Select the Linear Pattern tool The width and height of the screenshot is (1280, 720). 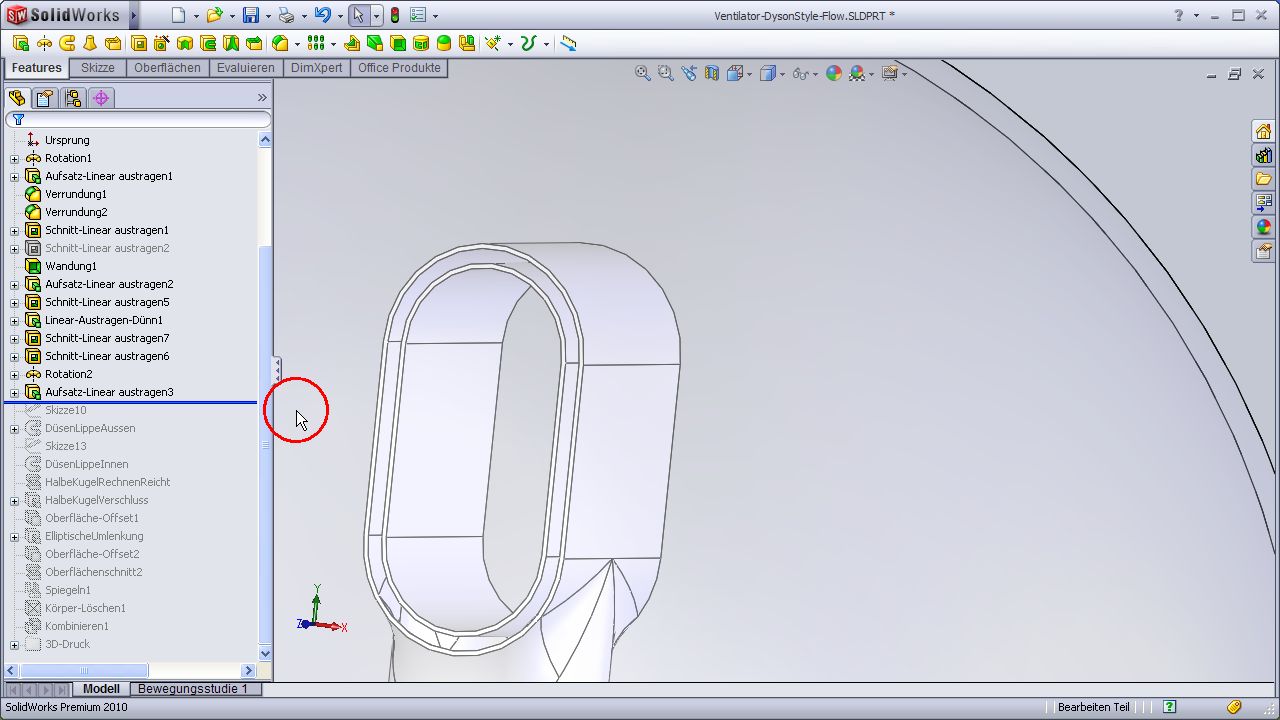(x=316, y=43)
